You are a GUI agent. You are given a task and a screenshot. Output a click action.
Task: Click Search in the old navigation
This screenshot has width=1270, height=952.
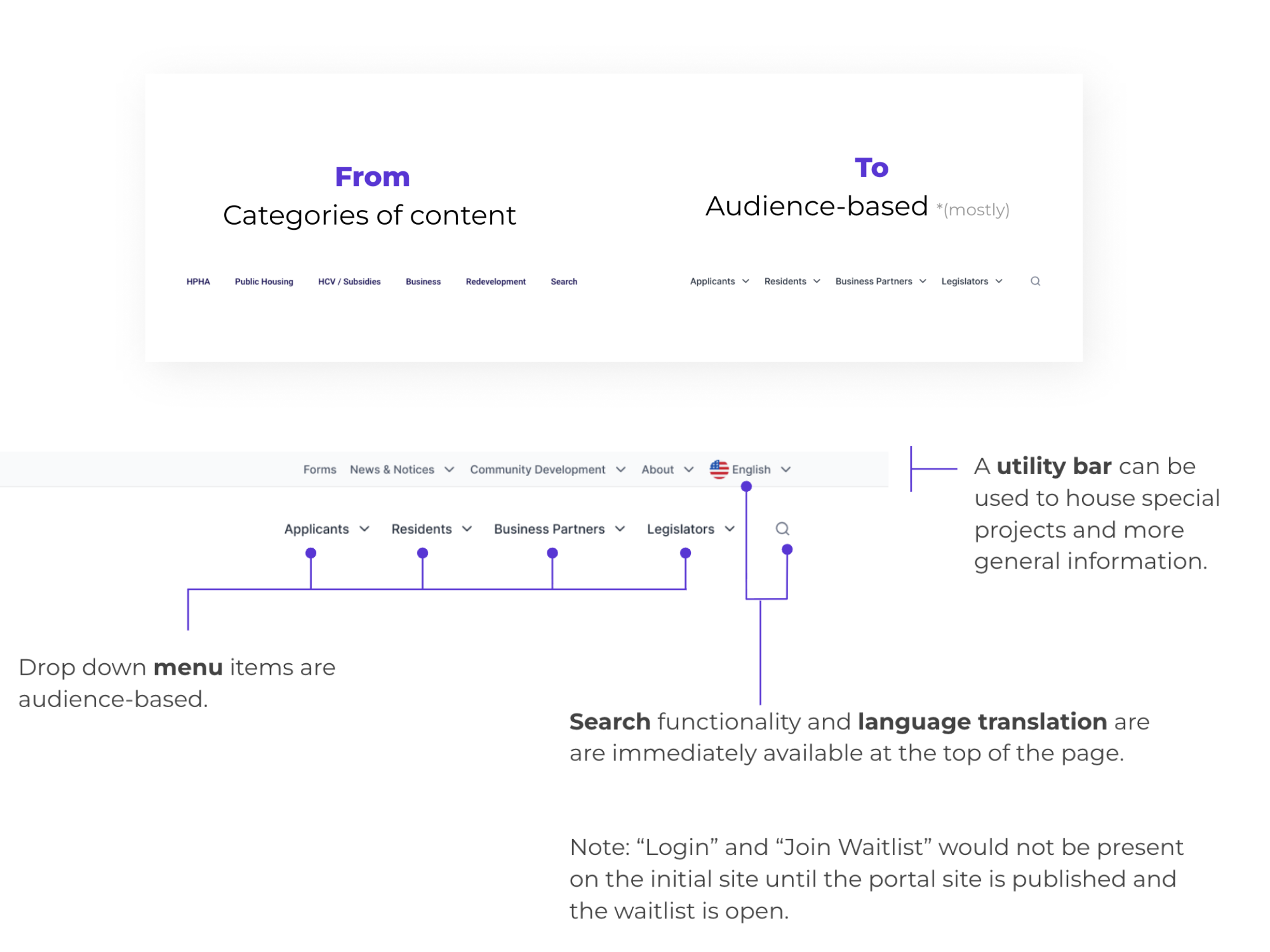coord(564,282)
